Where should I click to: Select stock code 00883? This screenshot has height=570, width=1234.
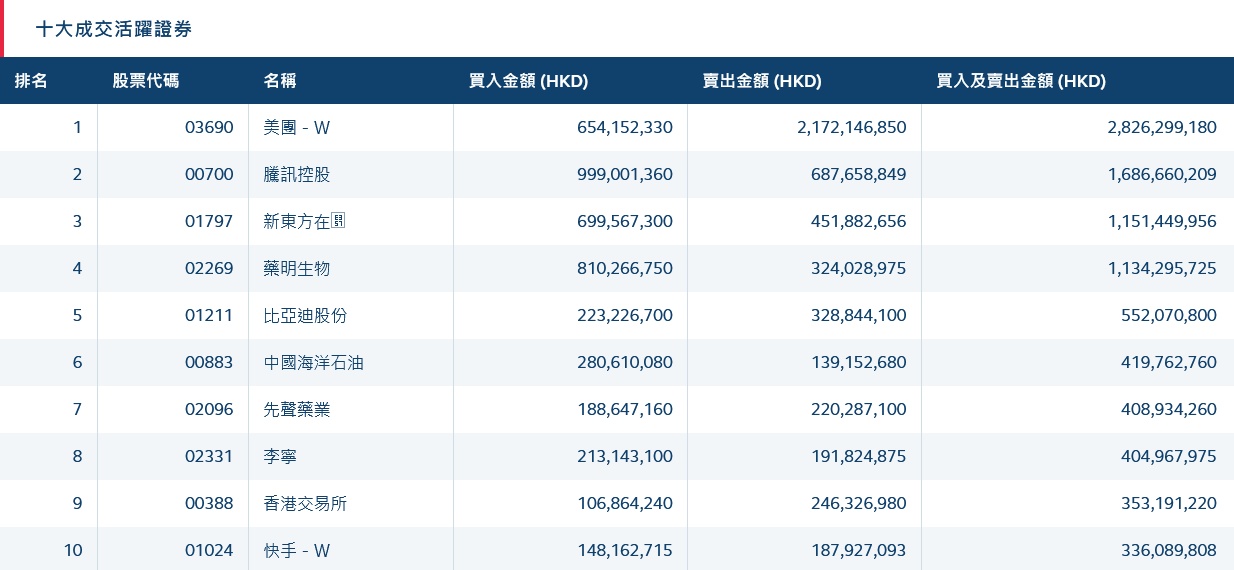pyautogui.click(x=209, y=362)
